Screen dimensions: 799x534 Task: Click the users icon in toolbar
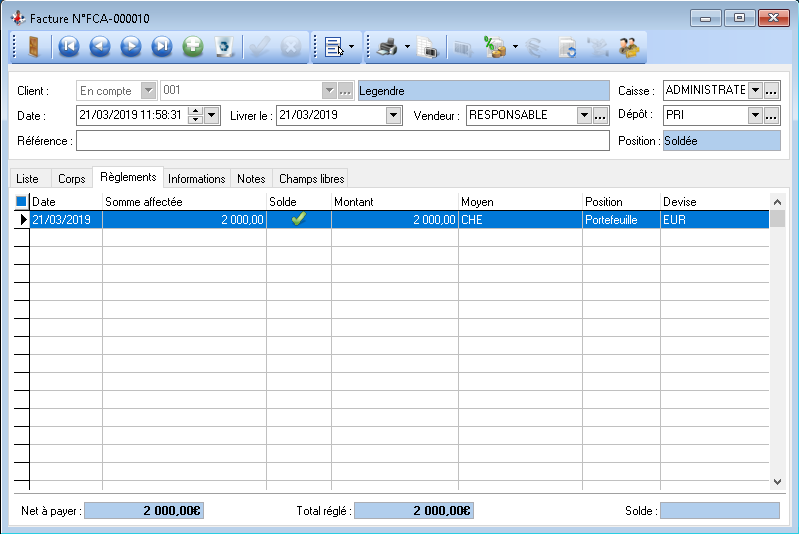pyautogui.click(x=629, y=46)
